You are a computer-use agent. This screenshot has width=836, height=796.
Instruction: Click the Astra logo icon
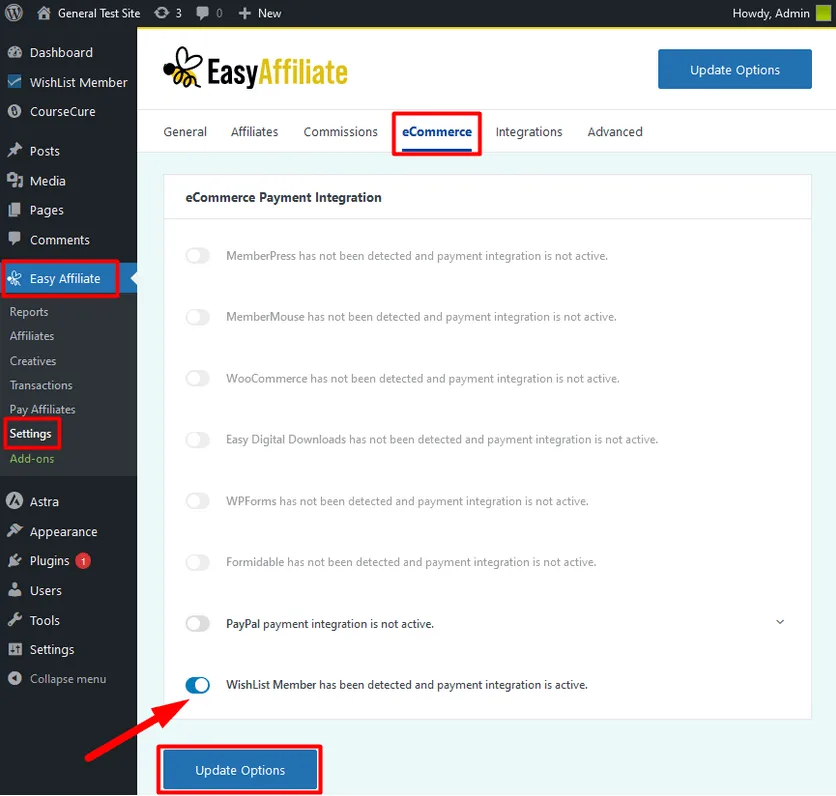coord(15,501)
